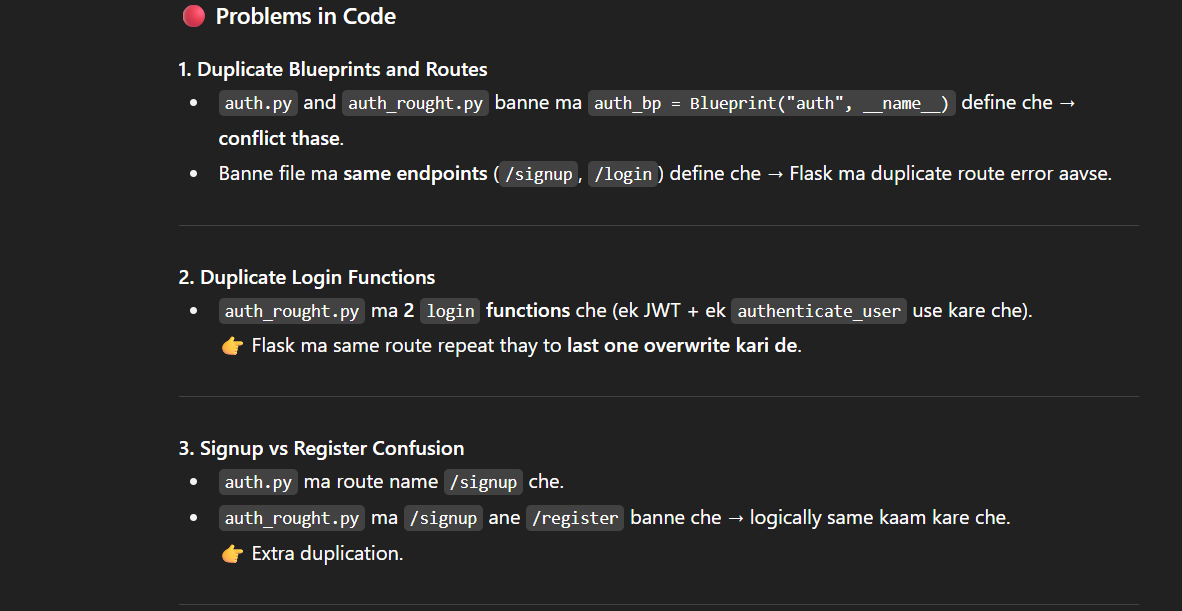Click bold text "last one overwrite kari de"
The height and width of the screenshot is (611, 1182).
coord(683,346)
